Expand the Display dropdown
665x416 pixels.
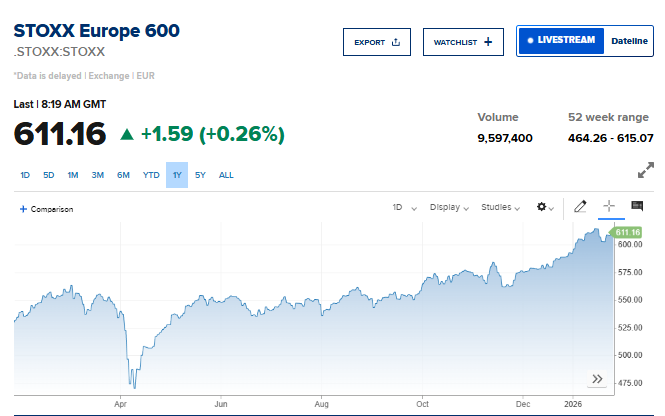(449, 208)
